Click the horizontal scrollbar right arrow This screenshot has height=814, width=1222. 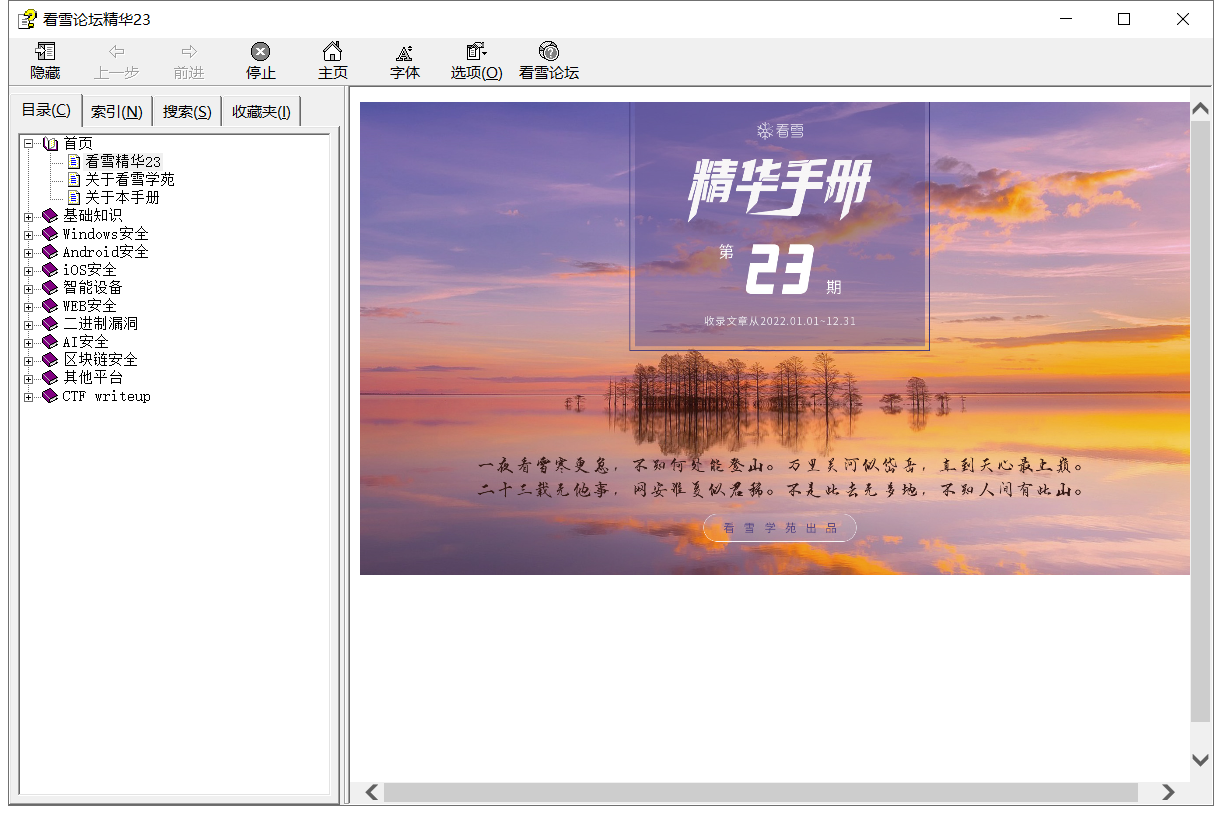(1168, 792)
